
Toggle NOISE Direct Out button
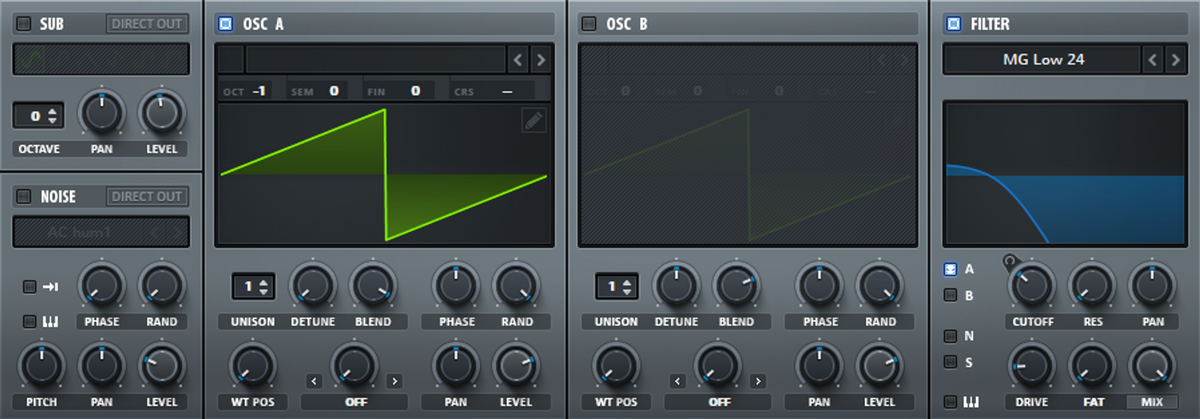click(x=147, y=197)
